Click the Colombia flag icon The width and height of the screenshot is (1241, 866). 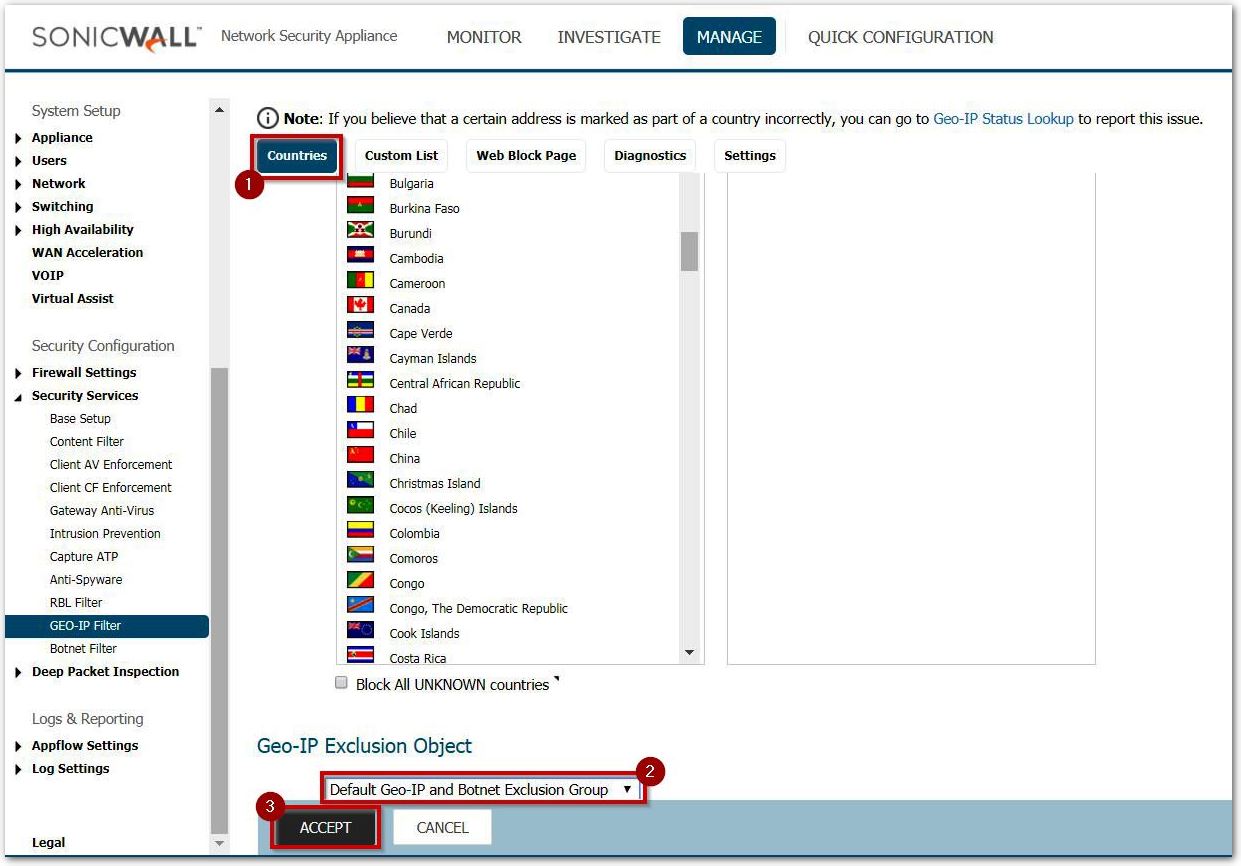click(360, 530)
